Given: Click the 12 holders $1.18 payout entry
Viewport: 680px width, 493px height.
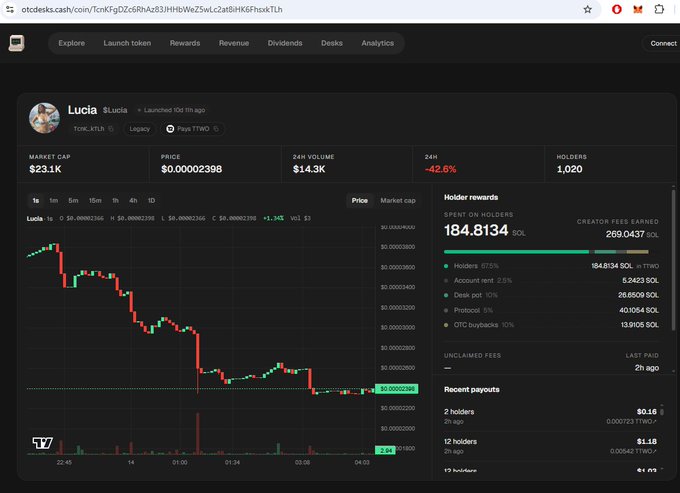Looking at the screenshot, I should coord(551,446).
